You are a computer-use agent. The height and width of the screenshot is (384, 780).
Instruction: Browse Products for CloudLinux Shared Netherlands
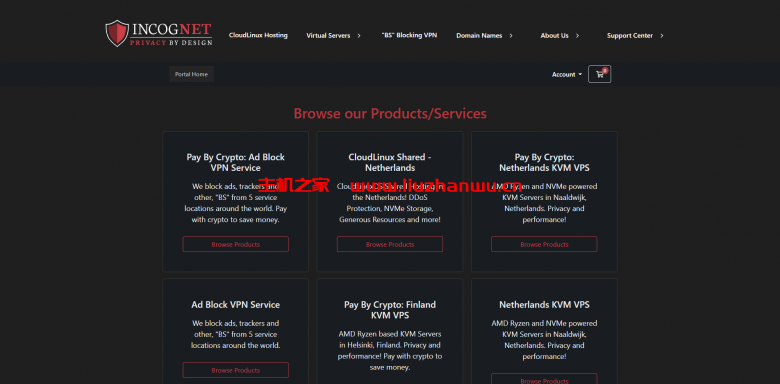click(x=390, y=244)
